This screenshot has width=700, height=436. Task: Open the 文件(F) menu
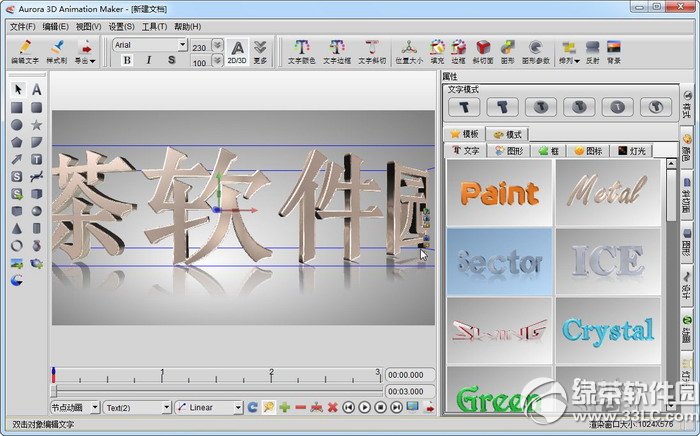[22, 27]
